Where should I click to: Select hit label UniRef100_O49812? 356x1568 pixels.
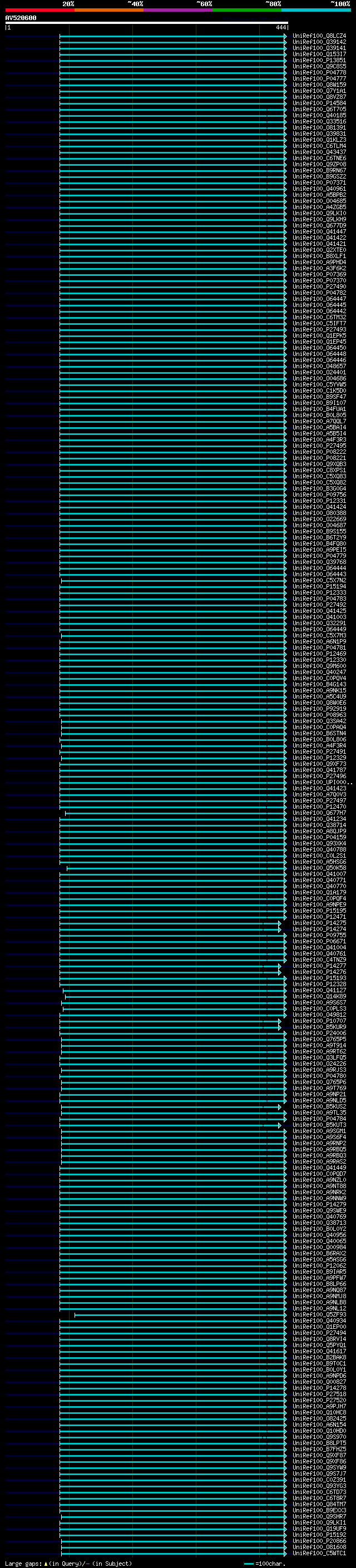[x=319, y=1015]
